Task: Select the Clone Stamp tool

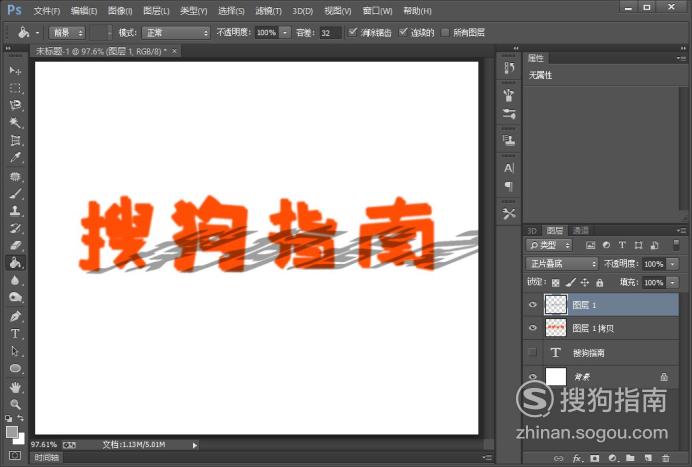Action: tap(15, 211)
